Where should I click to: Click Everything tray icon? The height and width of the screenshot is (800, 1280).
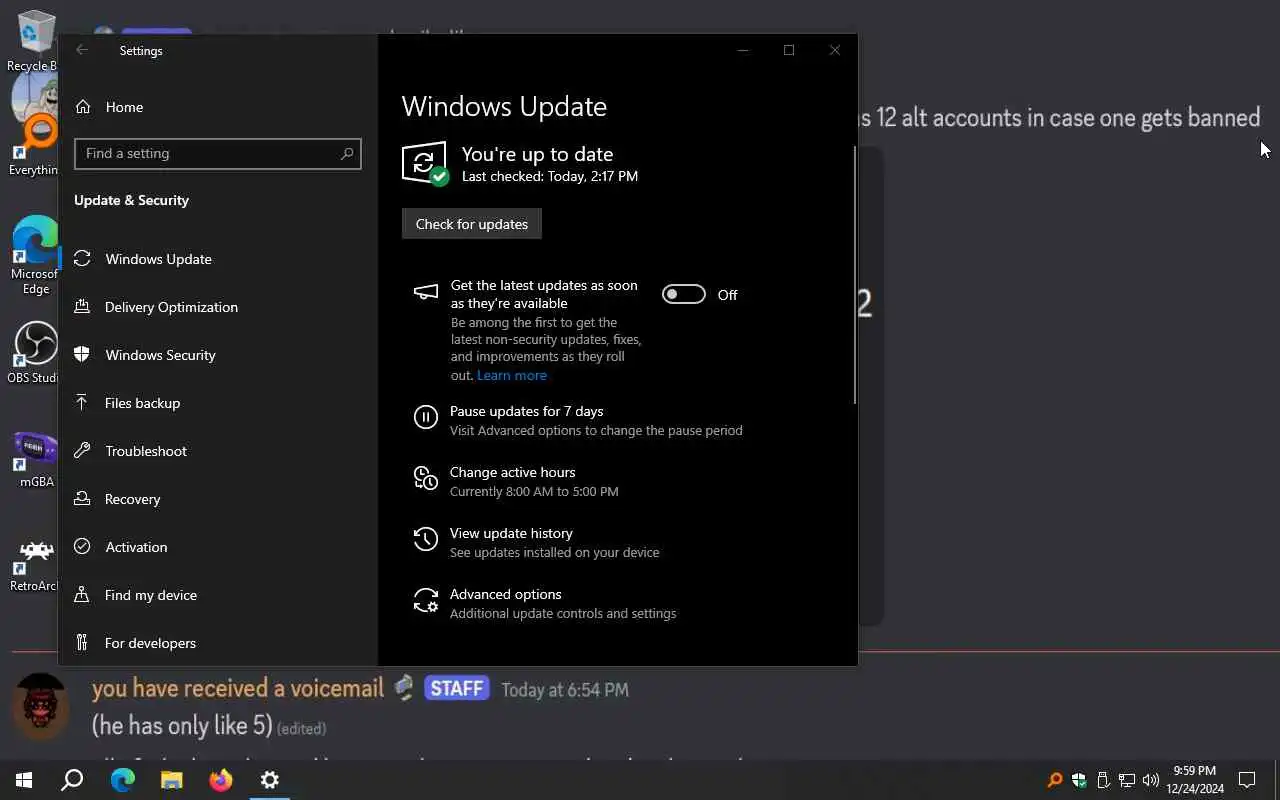(1055, 780)
